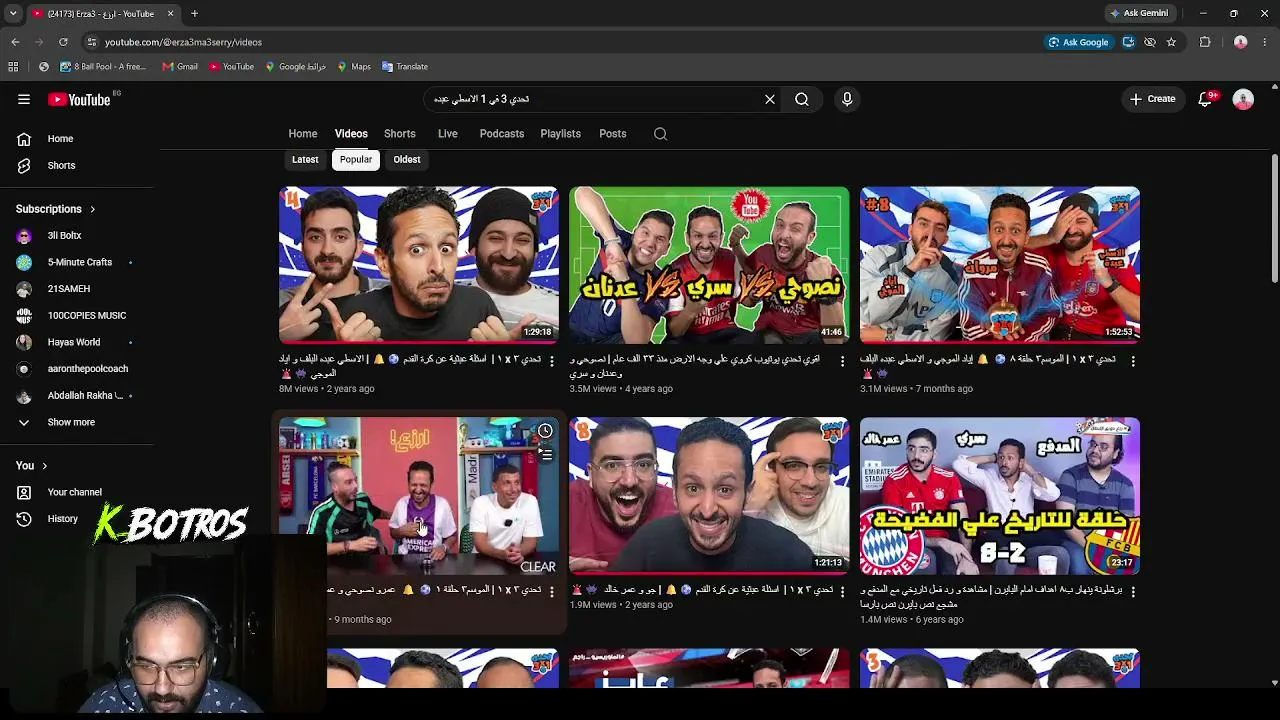This screenshot has height=720, width=1280.
Task: Clear the YouTube search box text
Action: point(769,99)
